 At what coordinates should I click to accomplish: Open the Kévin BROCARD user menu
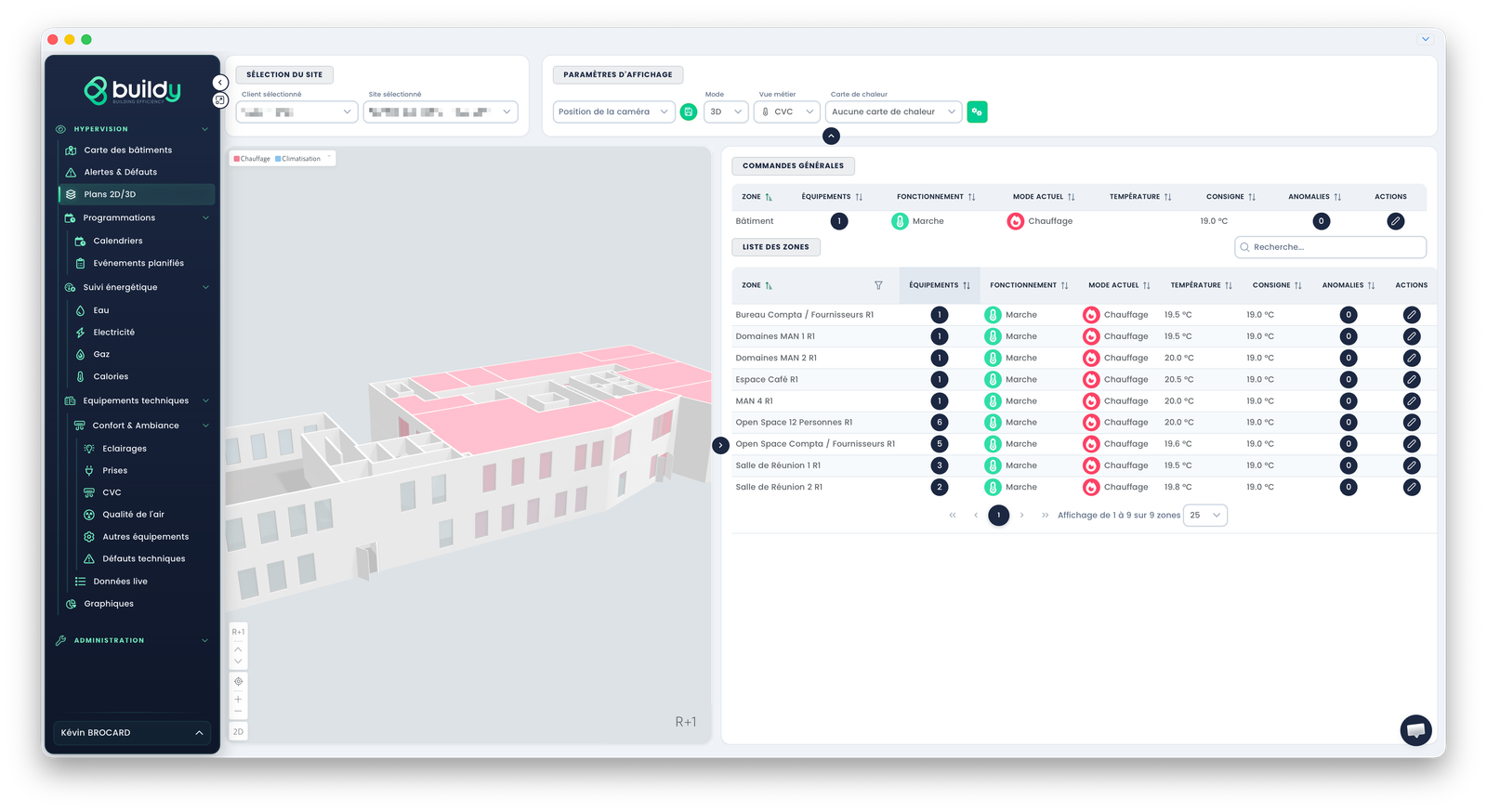click(132, 733)
